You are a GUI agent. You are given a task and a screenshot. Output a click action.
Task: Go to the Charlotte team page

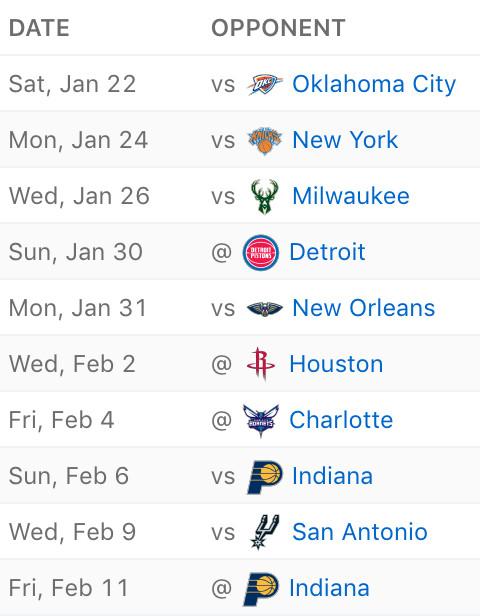(x=341, y=420)
